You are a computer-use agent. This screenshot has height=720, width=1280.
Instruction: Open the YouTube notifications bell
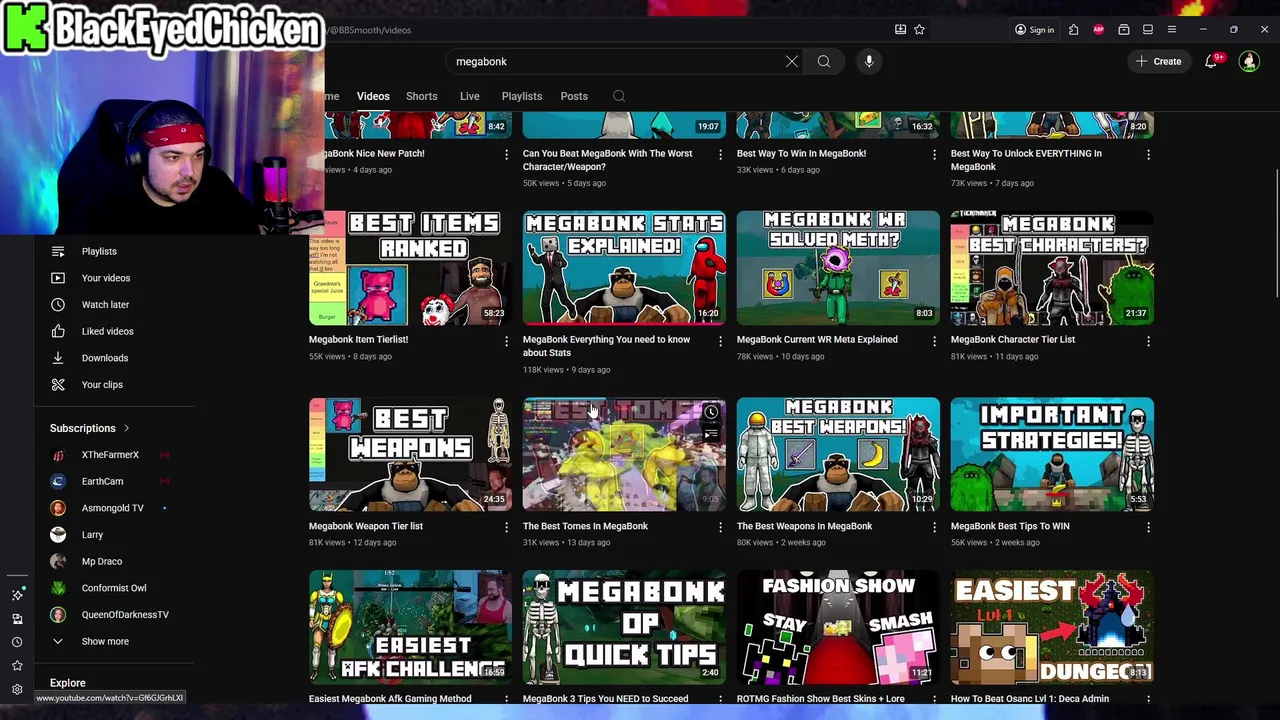(1211, 61)
